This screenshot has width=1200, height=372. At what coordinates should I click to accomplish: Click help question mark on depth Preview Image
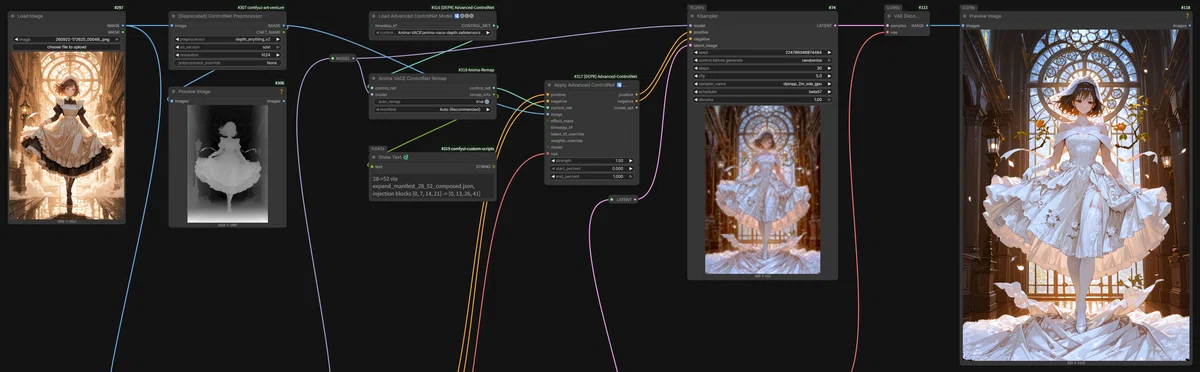(281, 91)
